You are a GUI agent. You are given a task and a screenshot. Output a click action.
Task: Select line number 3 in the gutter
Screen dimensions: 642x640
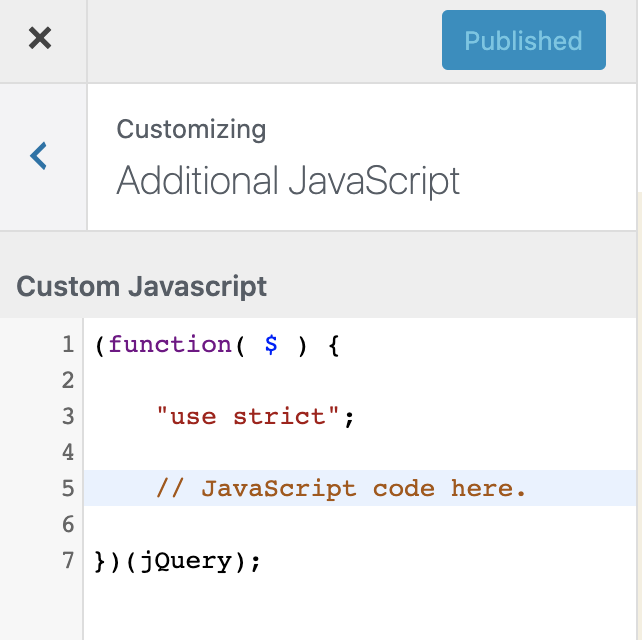(68, 417)
